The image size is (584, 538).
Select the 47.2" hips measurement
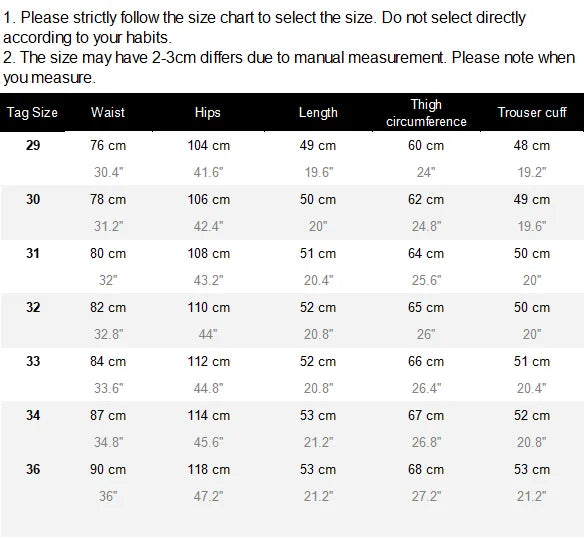click(x=208, y=496)
